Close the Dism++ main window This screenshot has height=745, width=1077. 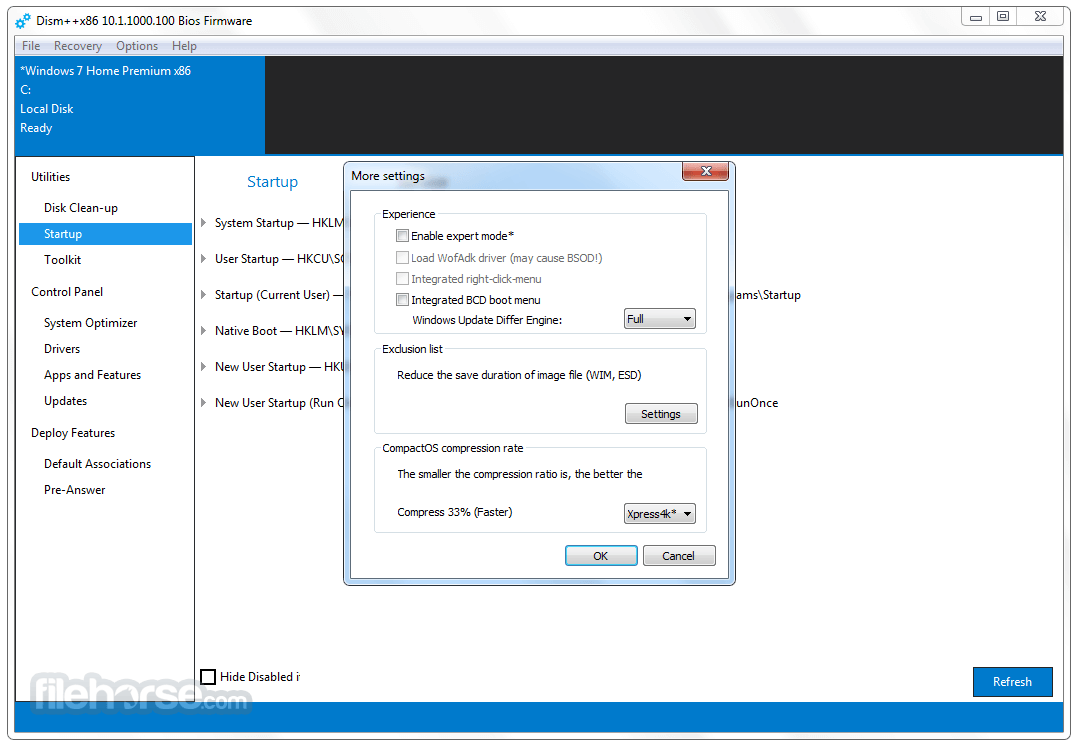[x=1041, y=16]
